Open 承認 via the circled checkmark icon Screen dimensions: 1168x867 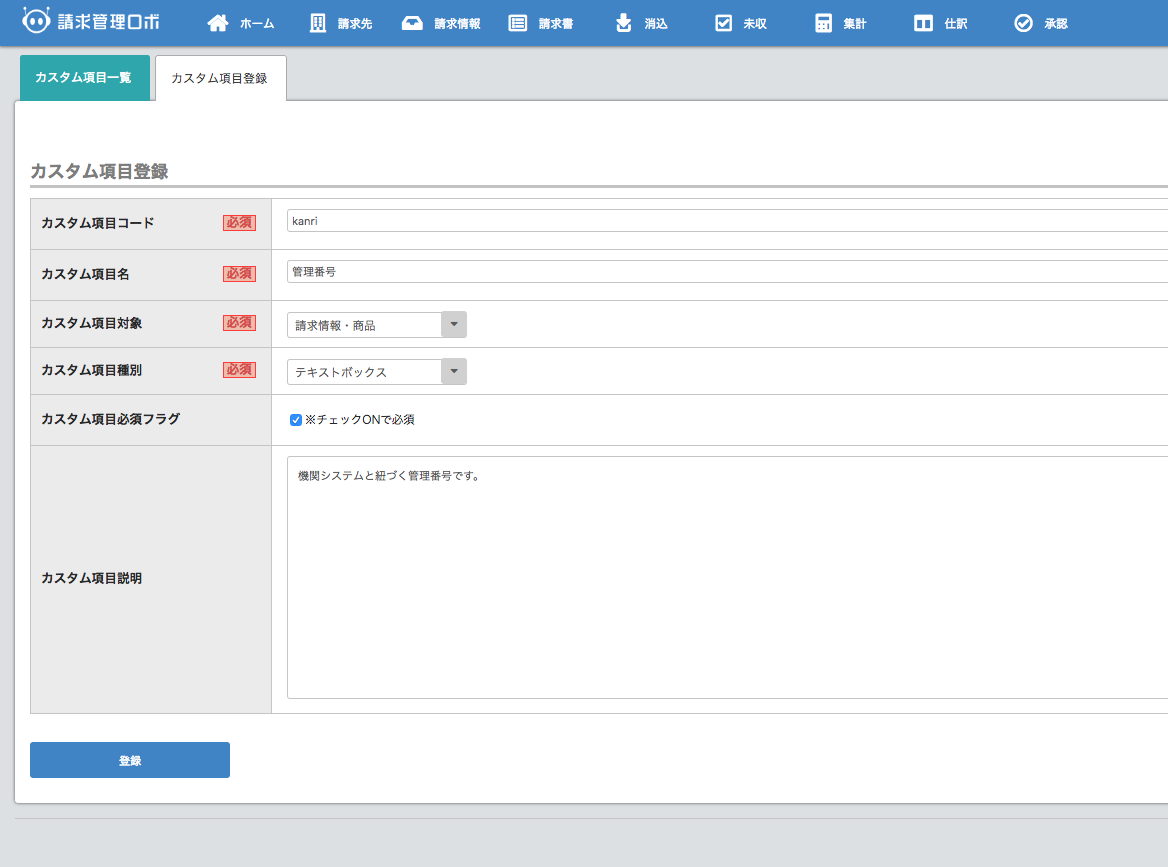(1023, 23)
